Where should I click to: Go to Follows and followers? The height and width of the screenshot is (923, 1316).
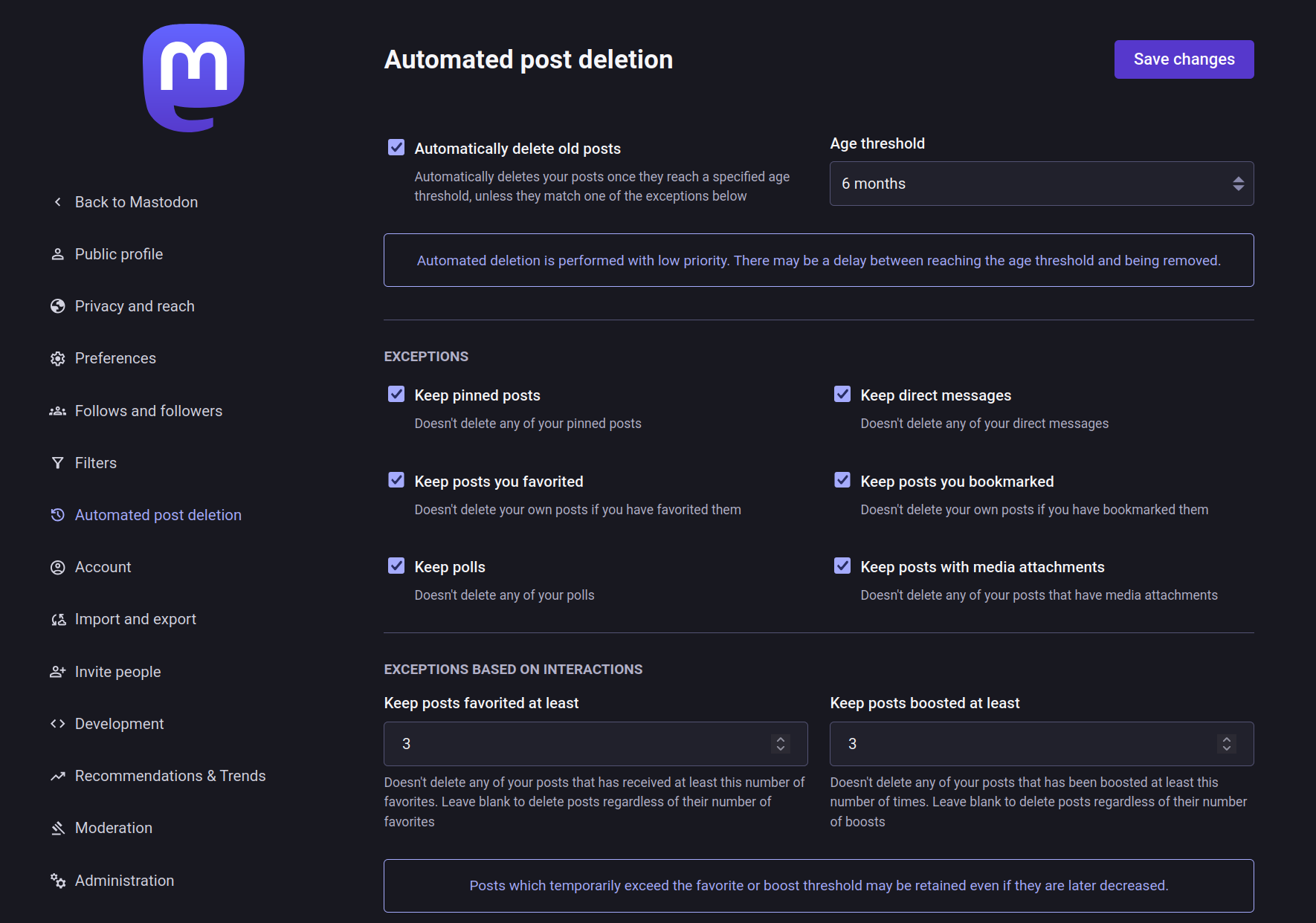click(149, 411)
